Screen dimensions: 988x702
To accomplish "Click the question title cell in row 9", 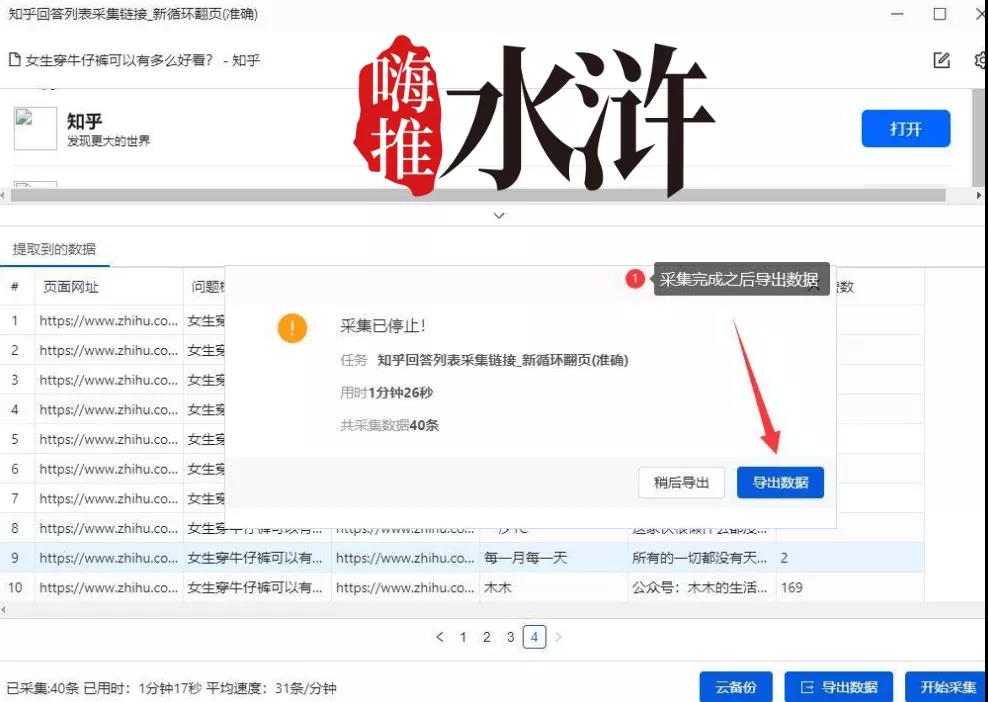I will [x=255, y=558].
